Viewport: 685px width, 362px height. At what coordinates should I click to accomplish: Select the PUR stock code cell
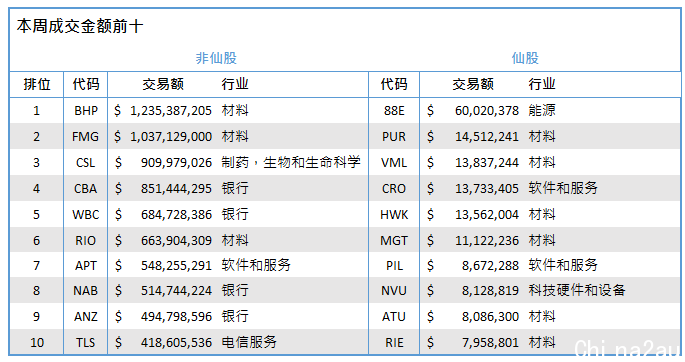point(394,137)
